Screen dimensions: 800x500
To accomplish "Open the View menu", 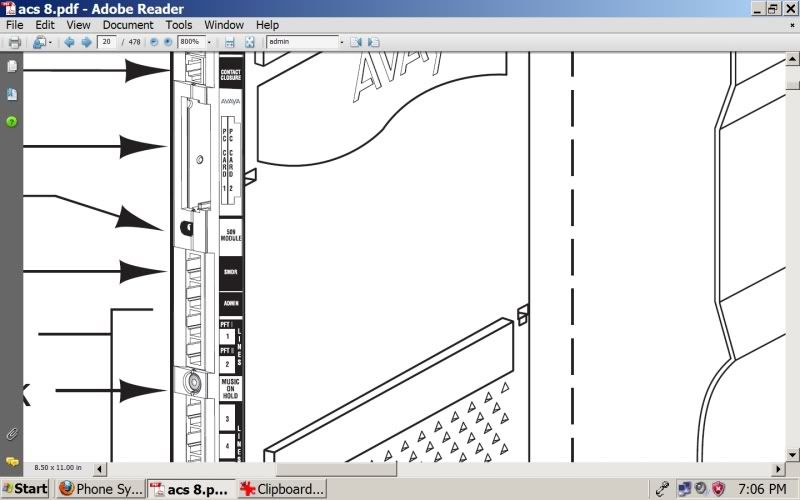I will click(x=79, y=25).
